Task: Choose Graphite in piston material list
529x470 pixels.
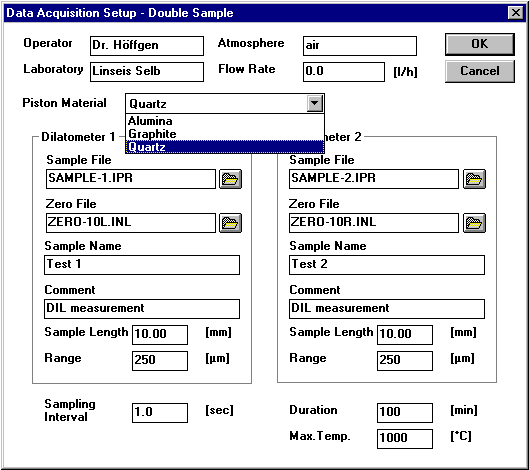Action: 225,134
